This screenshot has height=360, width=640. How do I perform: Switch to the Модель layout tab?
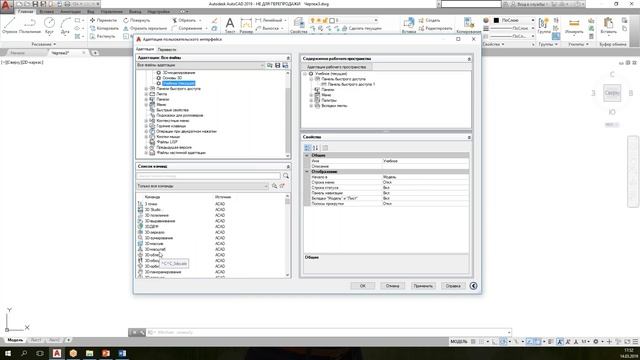pos(15,340)
